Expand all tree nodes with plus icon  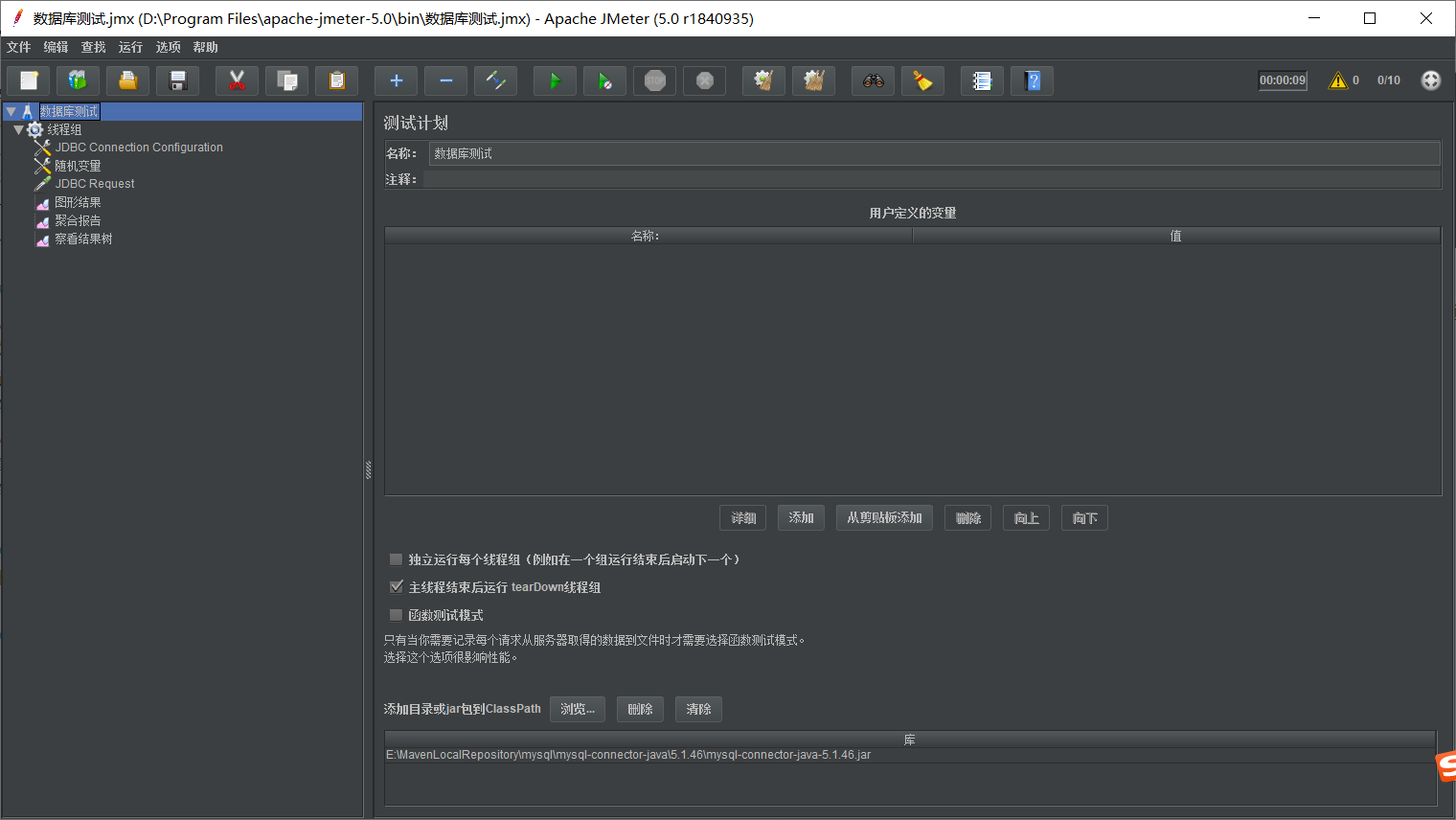397,81
